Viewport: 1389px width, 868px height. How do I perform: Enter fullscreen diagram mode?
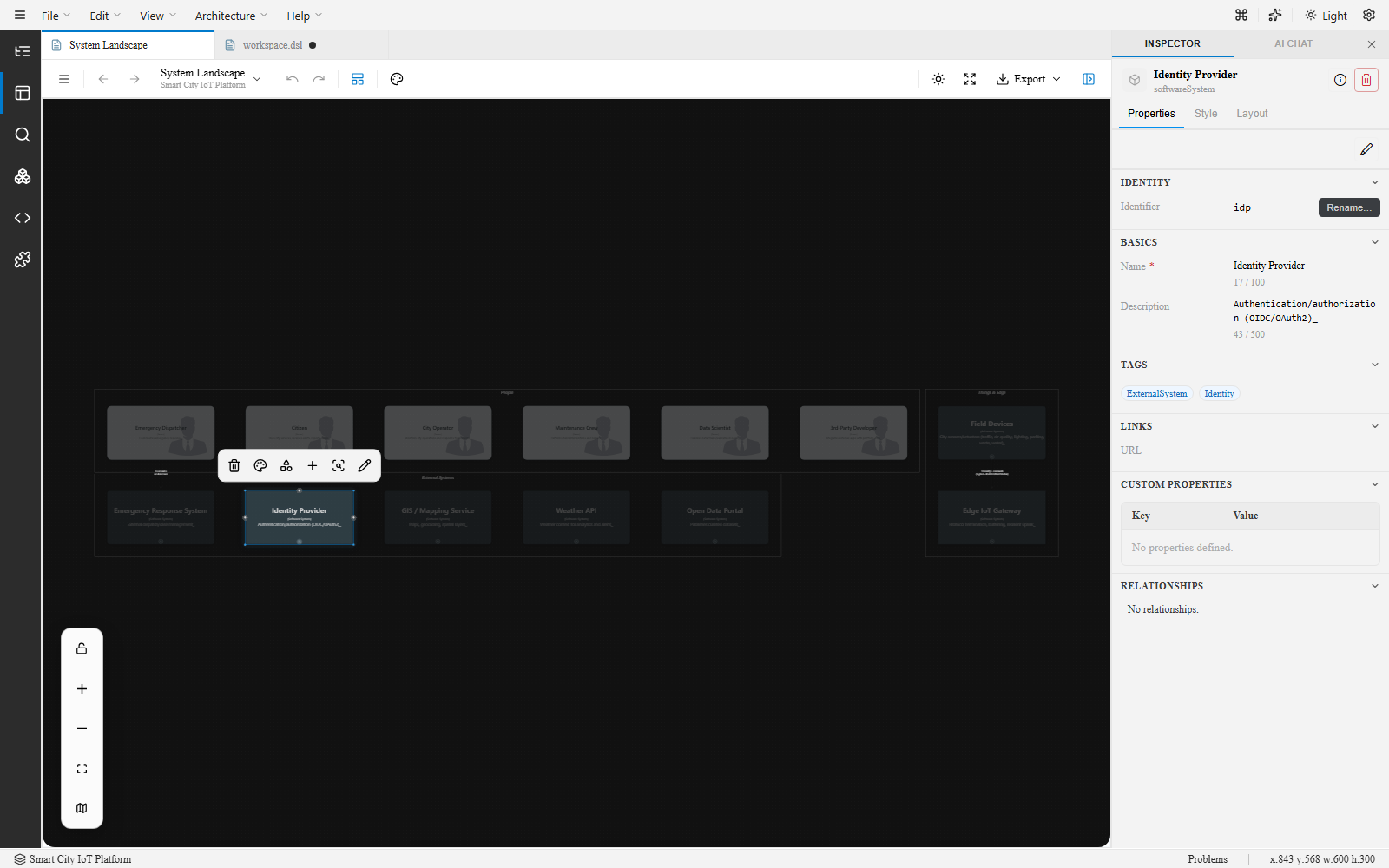coord(970,79)
